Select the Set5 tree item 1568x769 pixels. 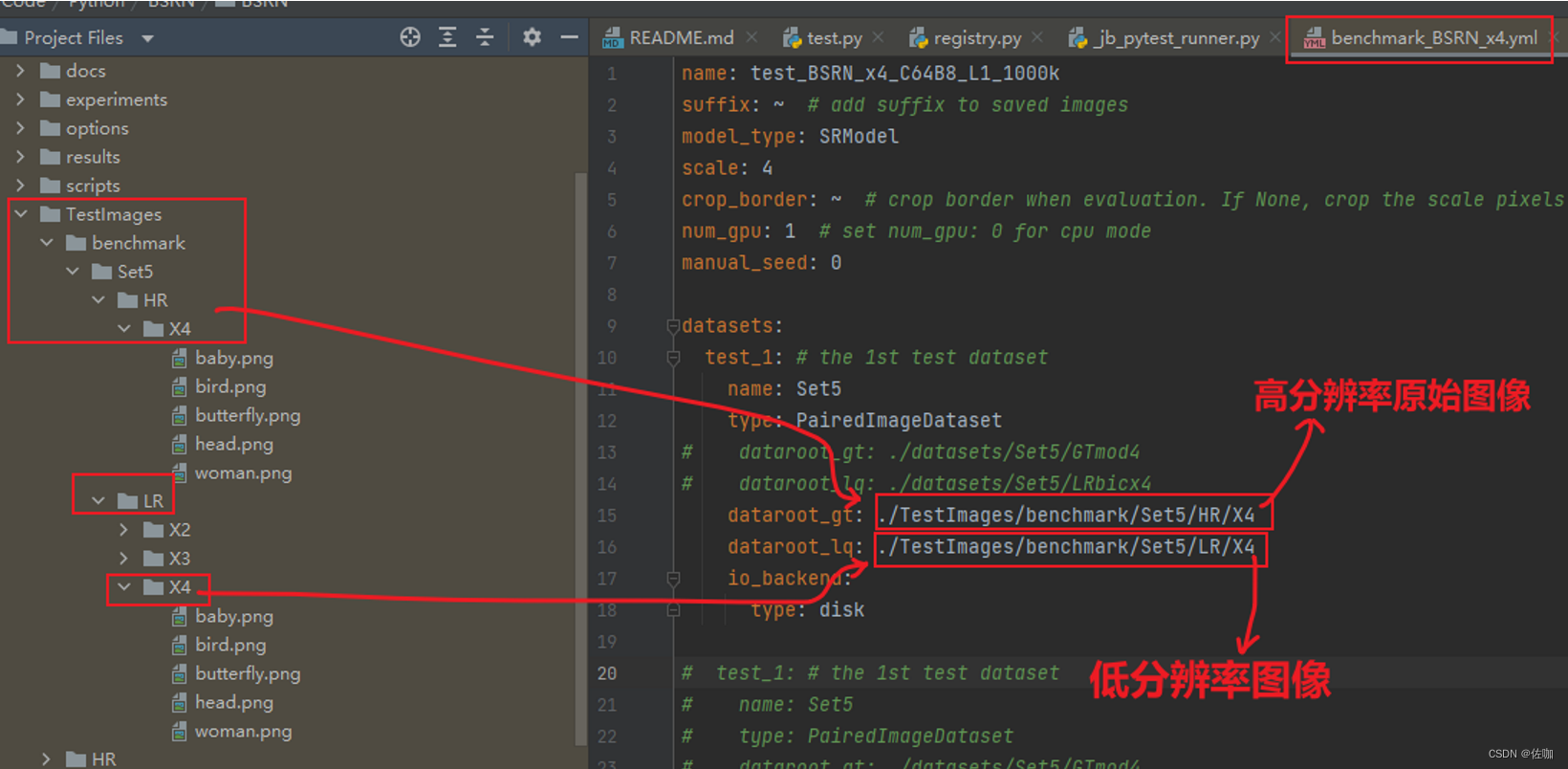click(135, 272)
